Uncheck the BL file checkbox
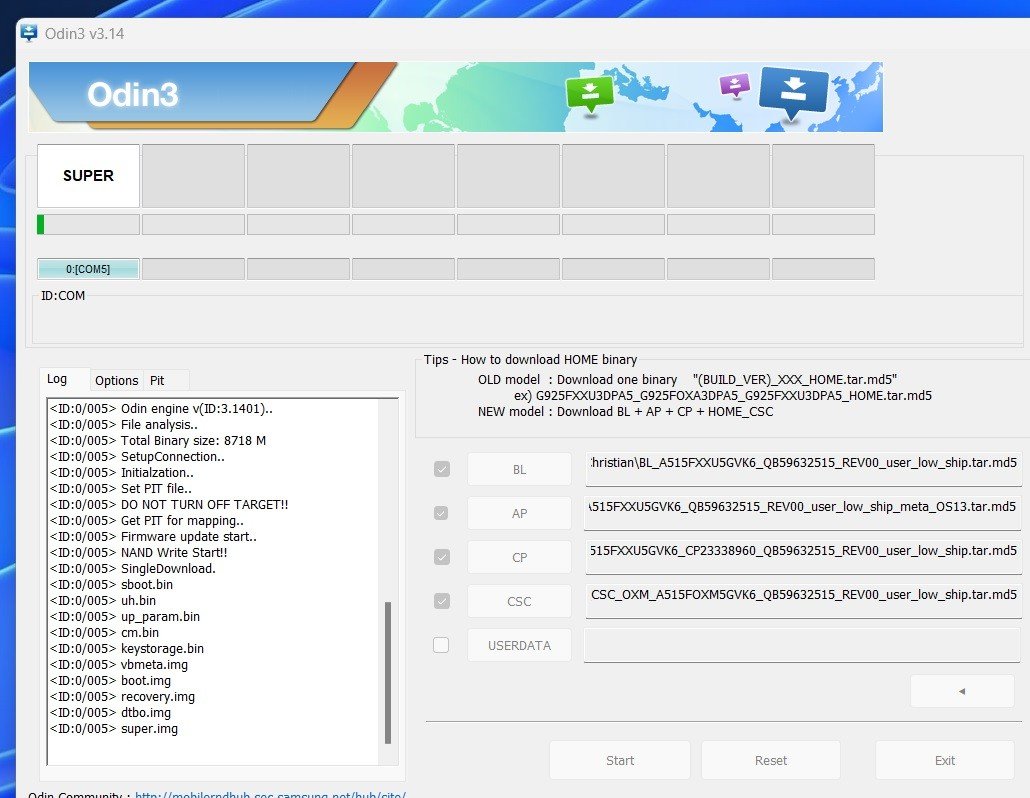 pos(441,469)
